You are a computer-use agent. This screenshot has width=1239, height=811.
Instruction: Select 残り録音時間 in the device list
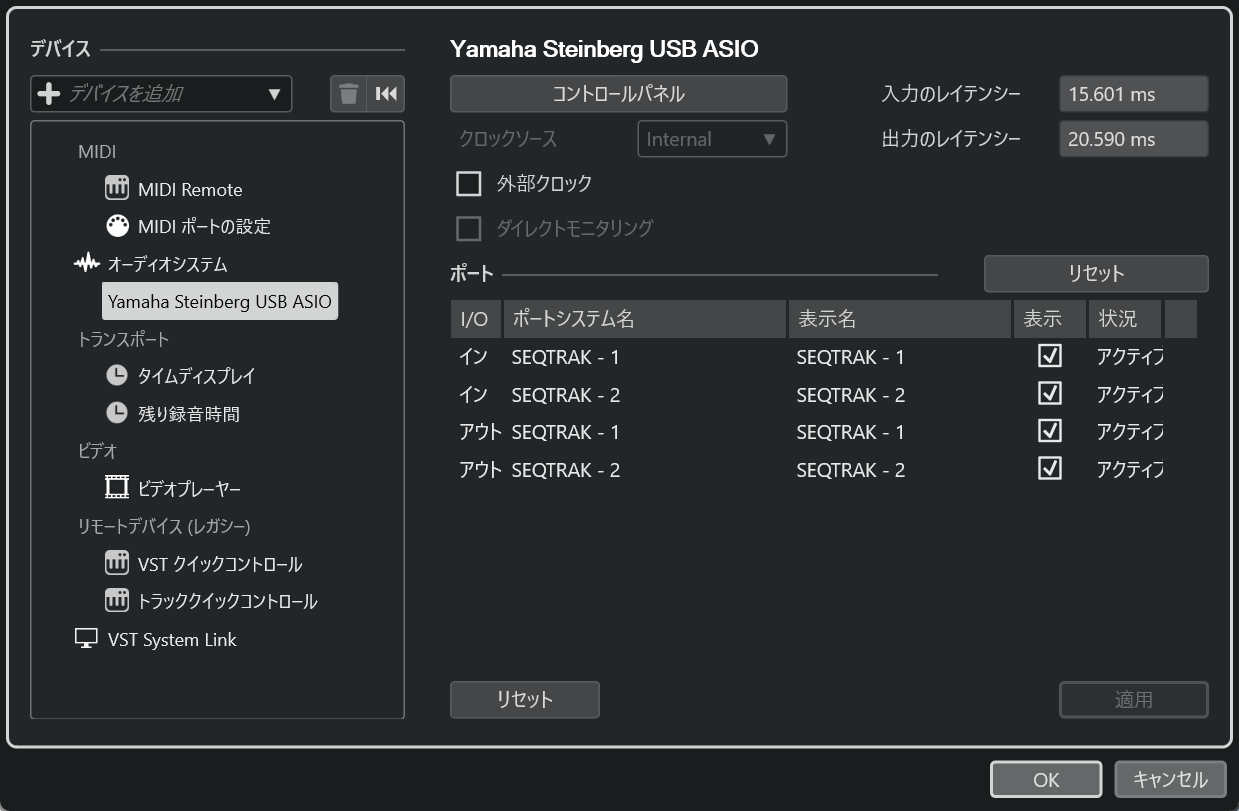point(188,413)
